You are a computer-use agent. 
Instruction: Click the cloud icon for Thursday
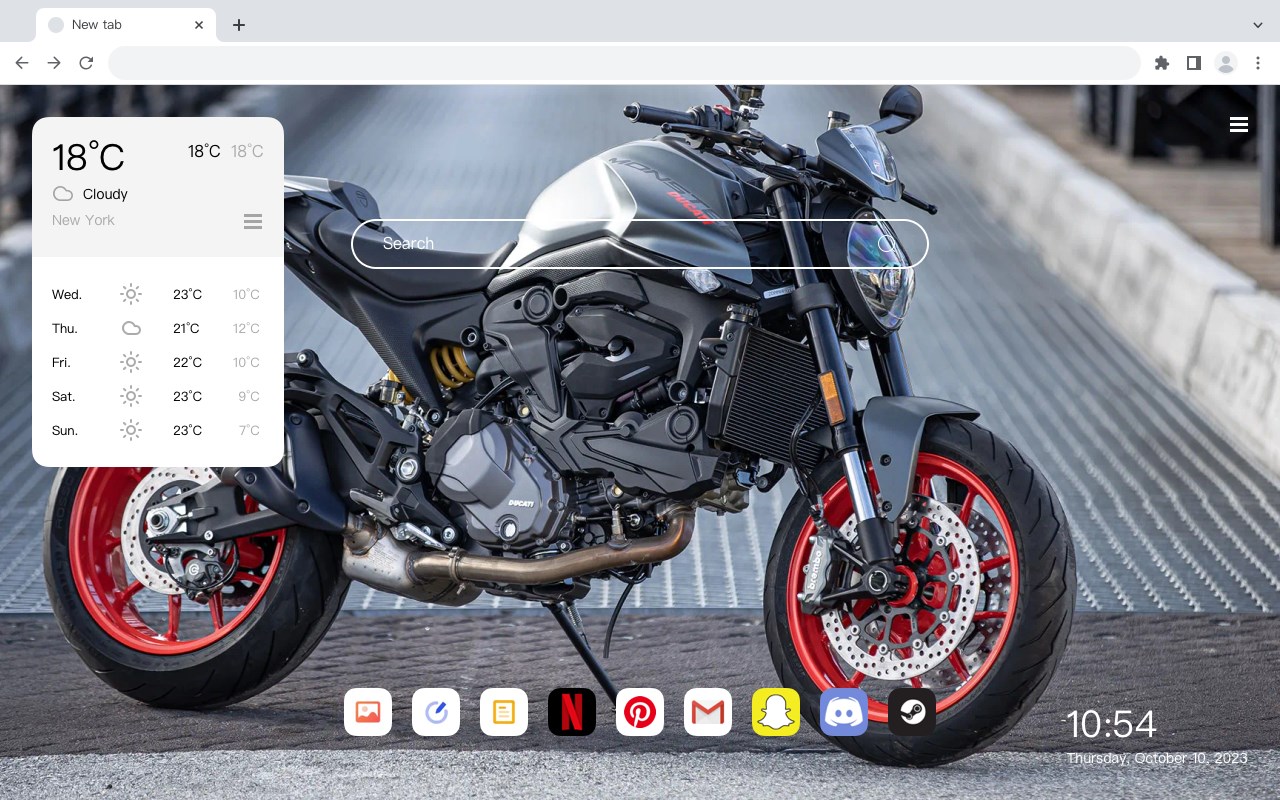click(131, 328)
